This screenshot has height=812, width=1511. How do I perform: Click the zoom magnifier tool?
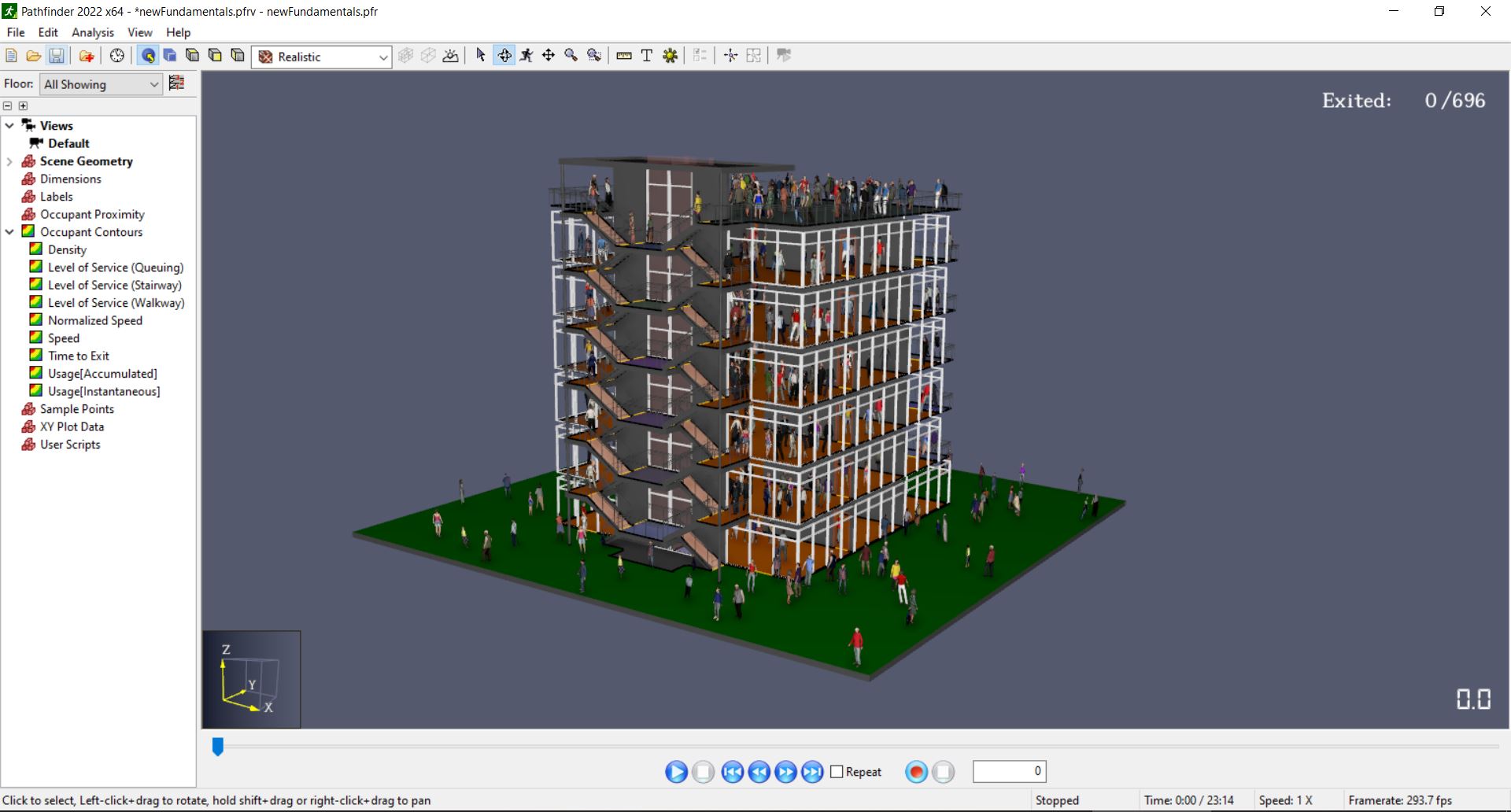(571, 55)
